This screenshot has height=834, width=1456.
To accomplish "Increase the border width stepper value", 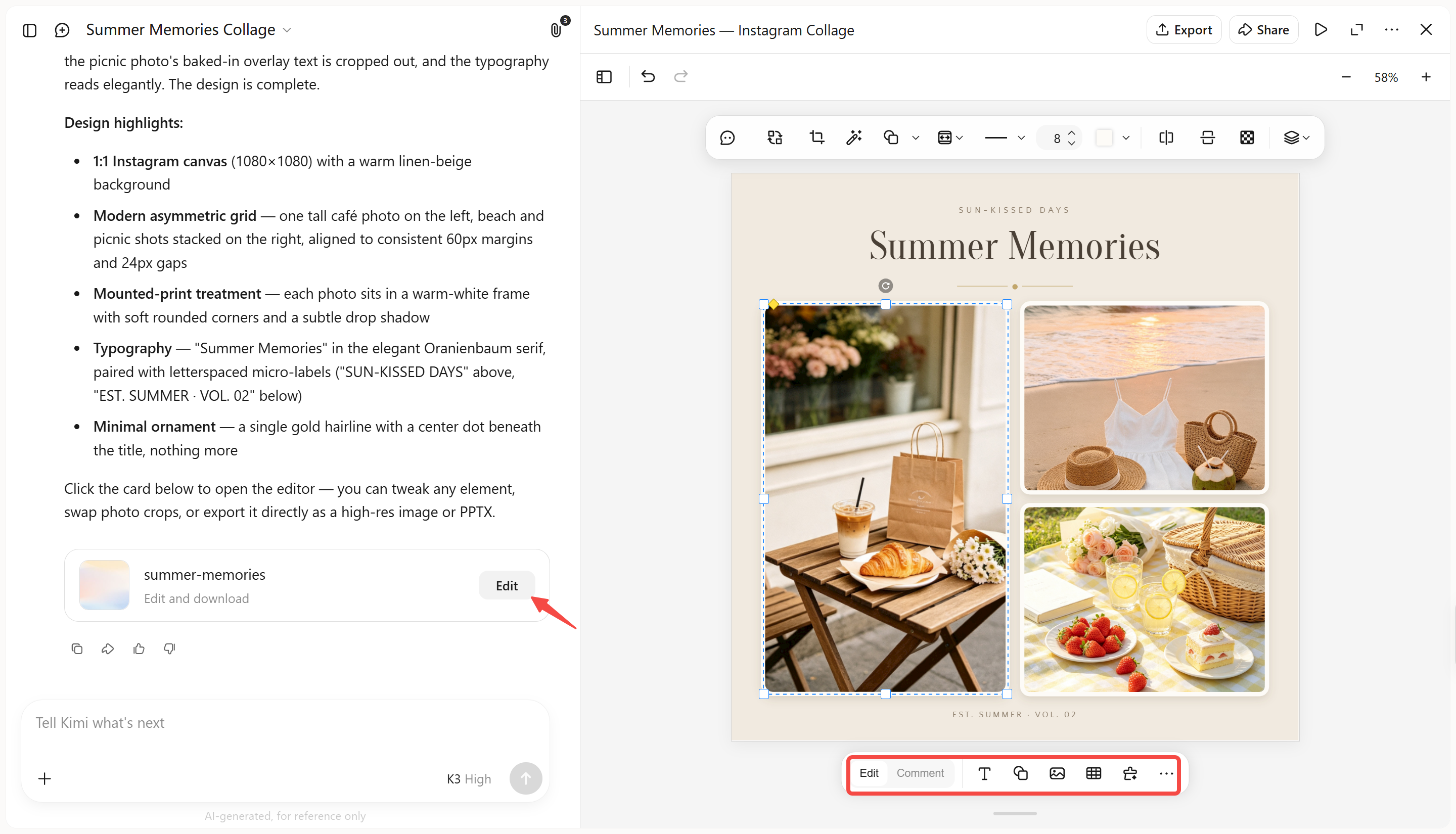I will click(1072, 133).
